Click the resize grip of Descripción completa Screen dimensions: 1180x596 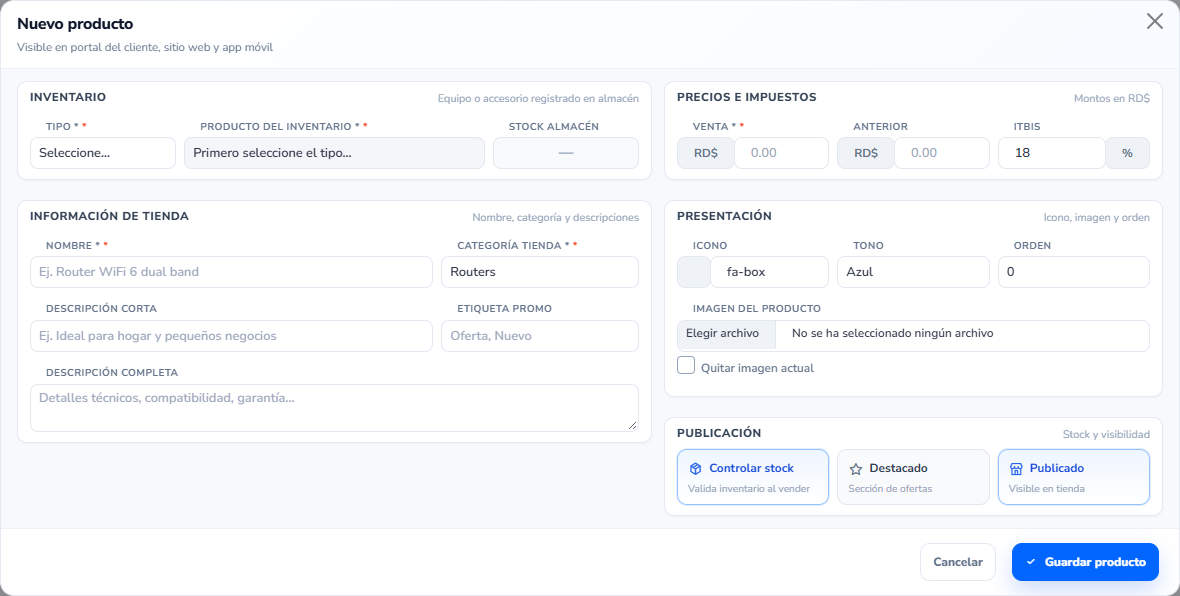point(632,425)
